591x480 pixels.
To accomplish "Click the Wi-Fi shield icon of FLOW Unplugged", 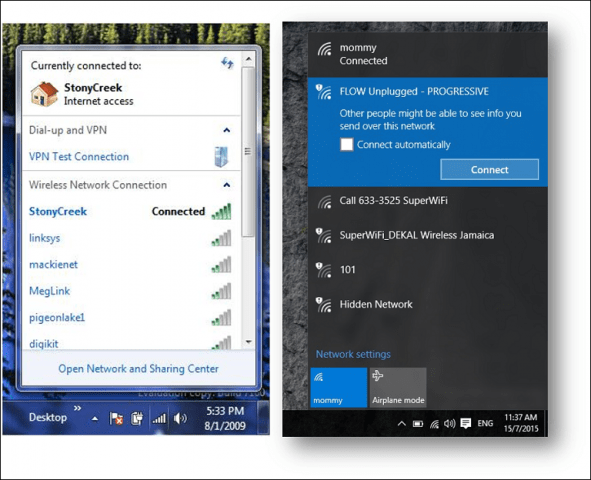I will tap(324, 92).
